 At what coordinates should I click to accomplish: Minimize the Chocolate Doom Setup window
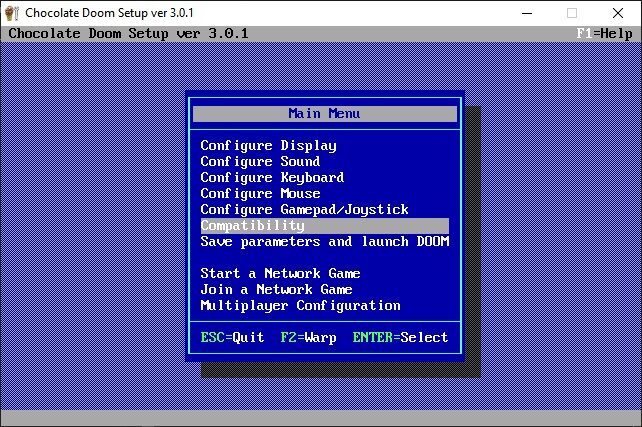click(527, 13)
